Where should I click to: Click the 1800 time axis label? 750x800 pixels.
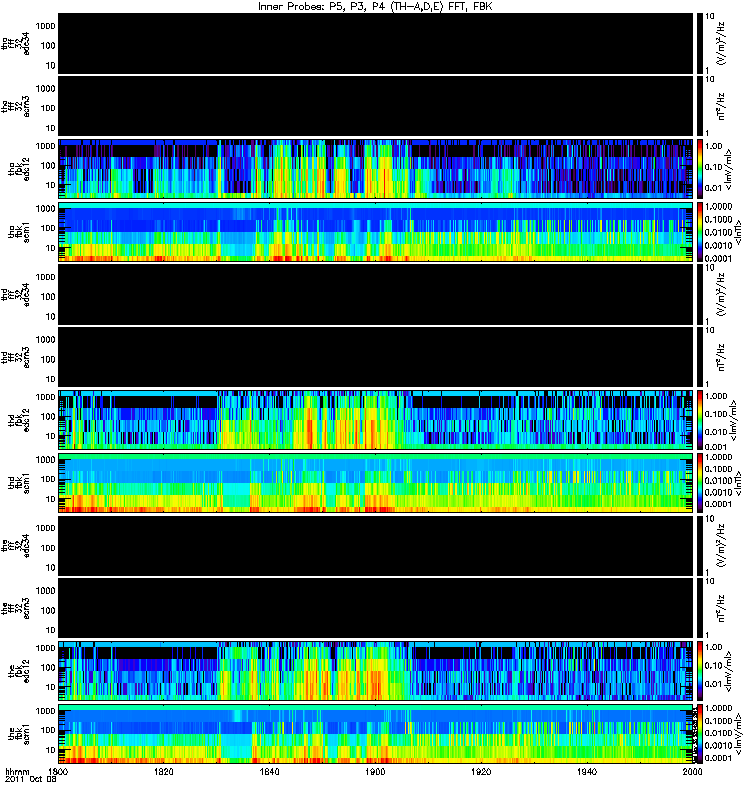pyautogui.click(x=58, y=771)
